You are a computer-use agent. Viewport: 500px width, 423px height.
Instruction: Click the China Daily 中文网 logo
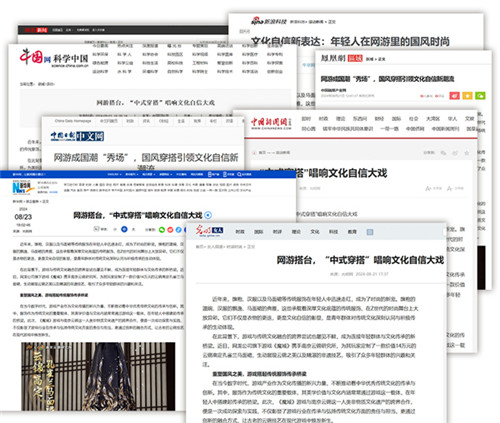point(77,136)
